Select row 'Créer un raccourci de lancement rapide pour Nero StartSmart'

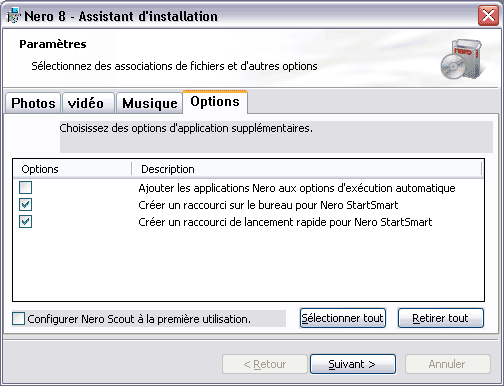248,222
